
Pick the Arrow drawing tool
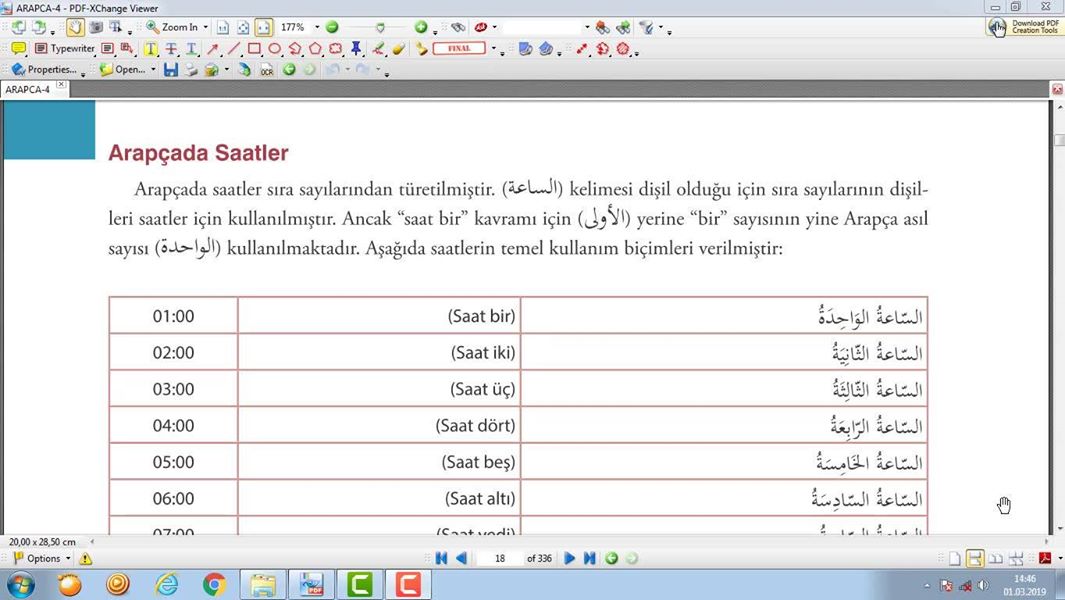213,48
